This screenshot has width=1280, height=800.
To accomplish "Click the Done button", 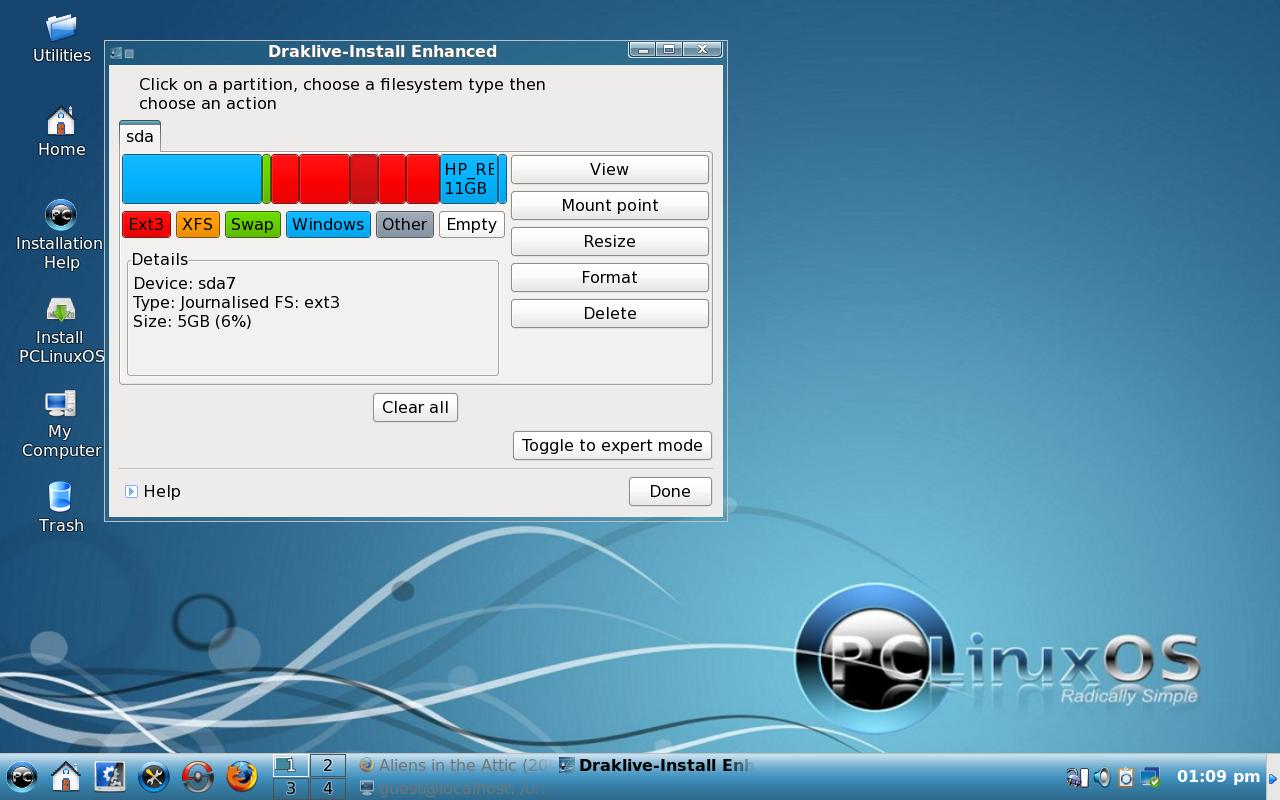I will tap(670, 491).
